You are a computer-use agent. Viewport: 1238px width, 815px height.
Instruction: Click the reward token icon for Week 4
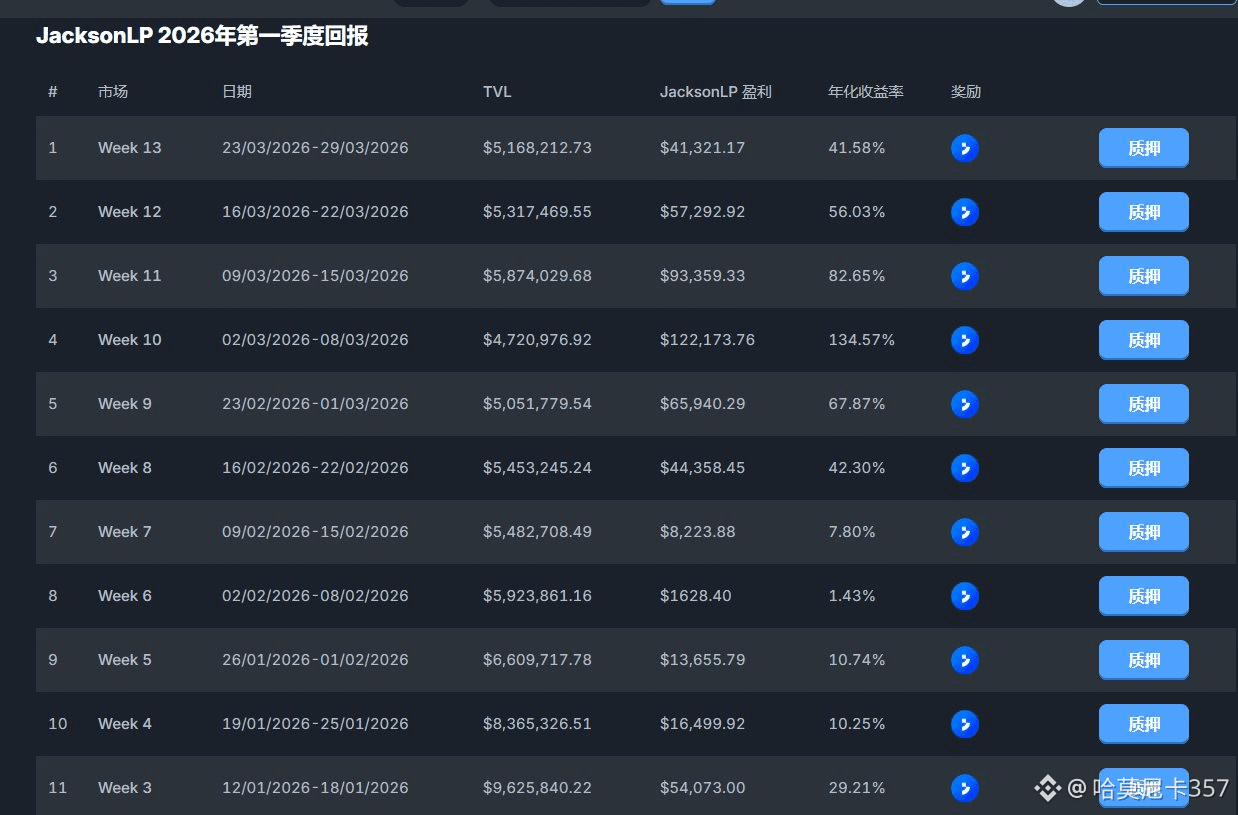[x=965, y=724]
